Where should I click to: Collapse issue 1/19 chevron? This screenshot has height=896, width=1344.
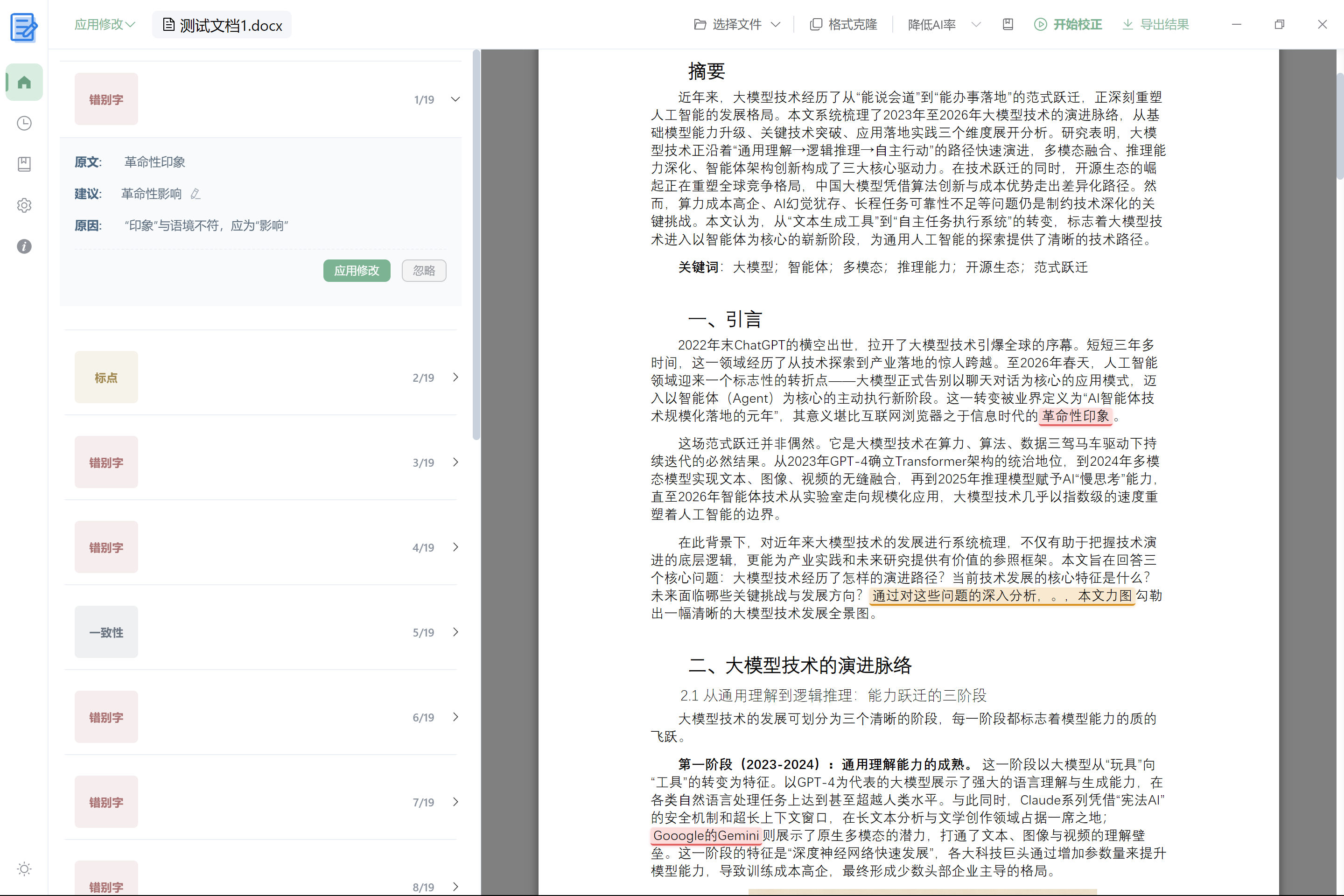pyautogui.click(x=455, y=99)
